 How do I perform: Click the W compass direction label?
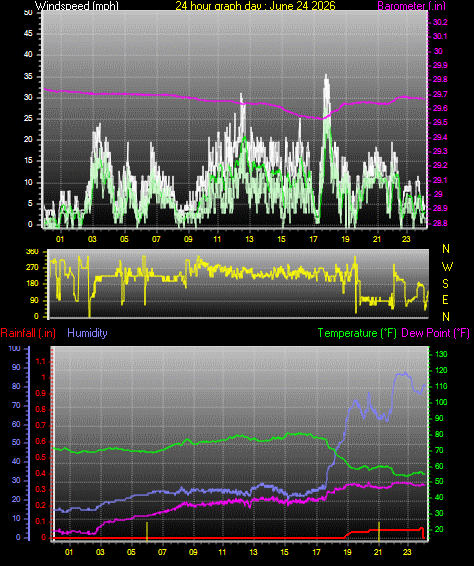point(447,266)
